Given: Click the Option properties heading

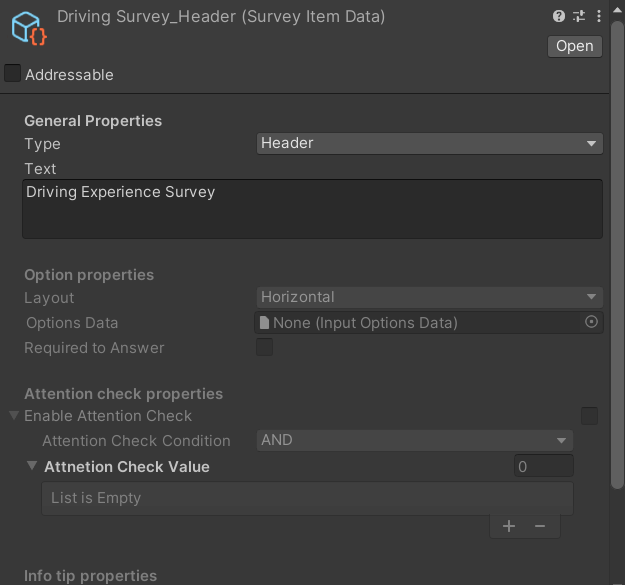Looking at the screenshot, I should pyautogui.click(x=89, y=275).
